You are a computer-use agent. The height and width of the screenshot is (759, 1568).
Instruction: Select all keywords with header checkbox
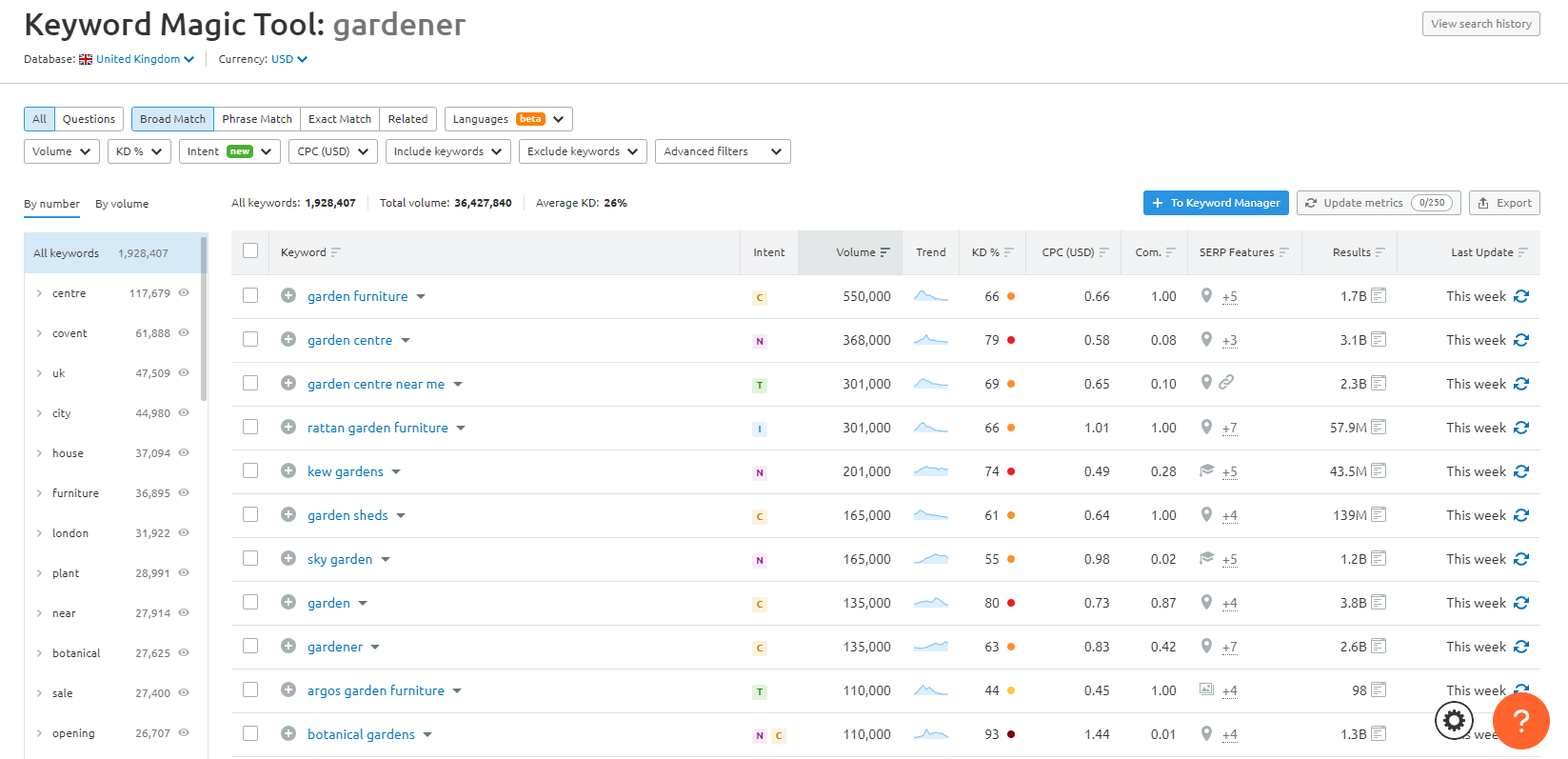coord(250,250)
